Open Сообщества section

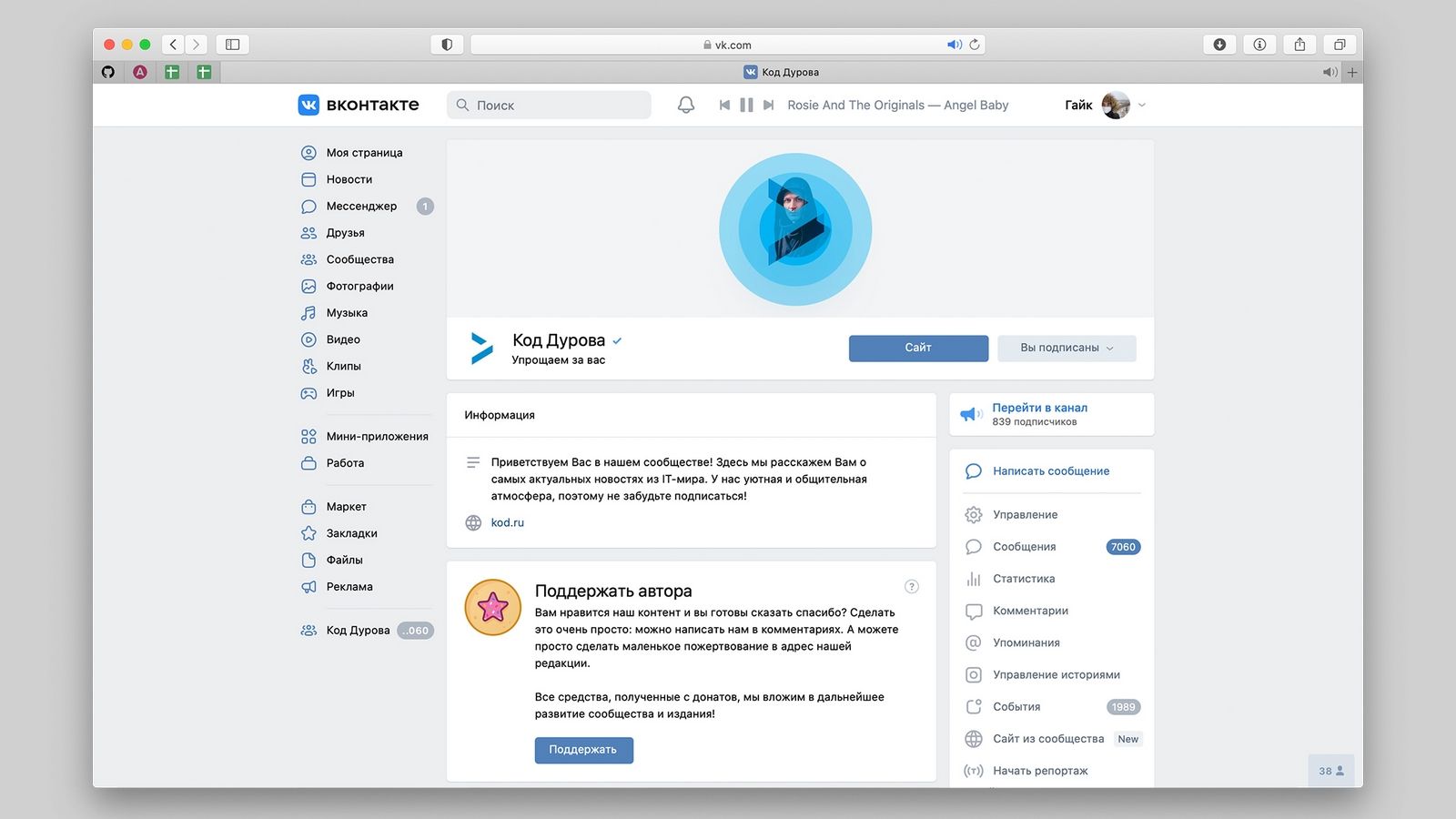[359, 259]
